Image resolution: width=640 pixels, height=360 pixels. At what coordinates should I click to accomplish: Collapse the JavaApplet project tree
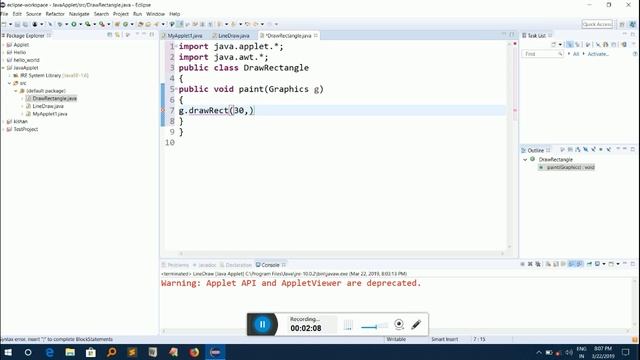point(4,68)
